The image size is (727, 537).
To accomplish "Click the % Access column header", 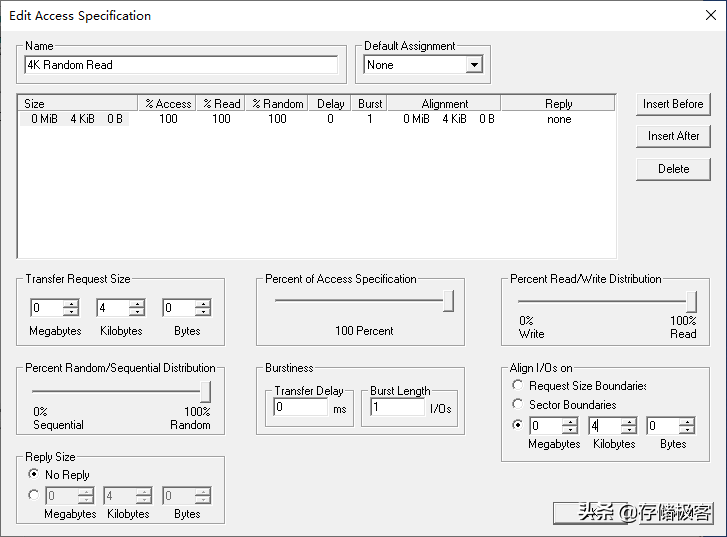I will [167, 104].
